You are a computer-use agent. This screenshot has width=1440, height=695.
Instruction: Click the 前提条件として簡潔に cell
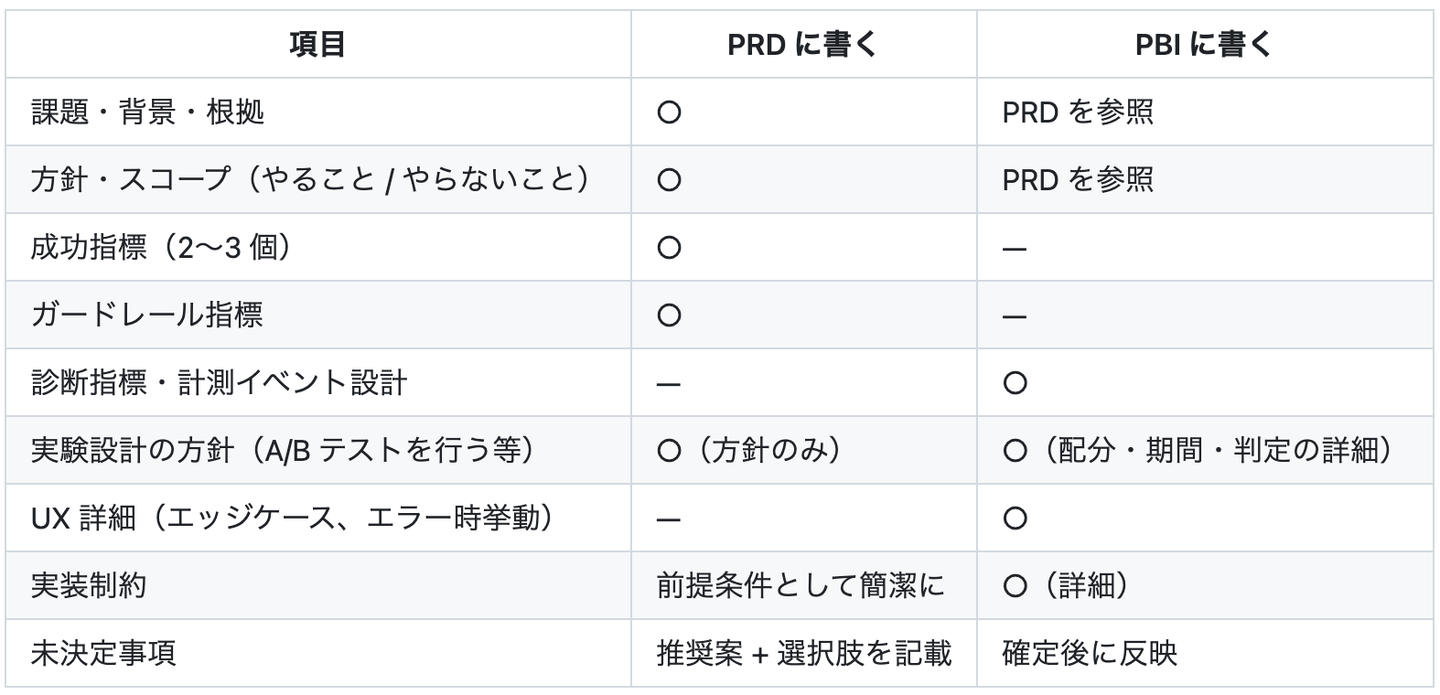click(800, 586)
